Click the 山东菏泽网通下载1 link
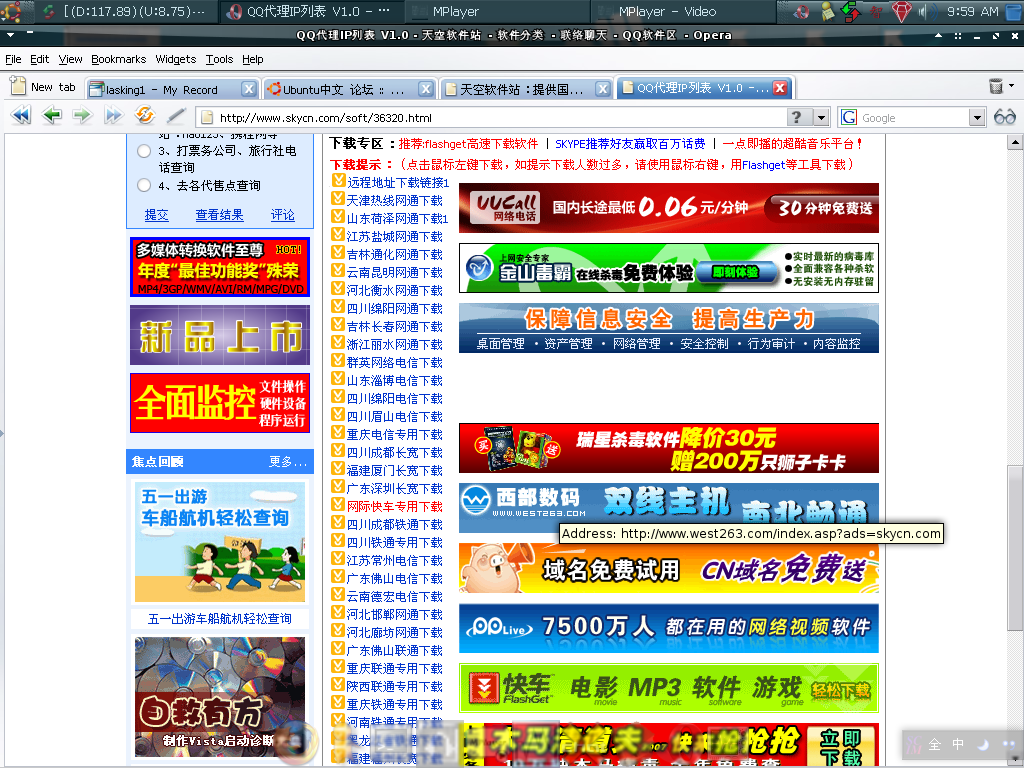This screenshot has height=768, width=1024. click(398, 219)
